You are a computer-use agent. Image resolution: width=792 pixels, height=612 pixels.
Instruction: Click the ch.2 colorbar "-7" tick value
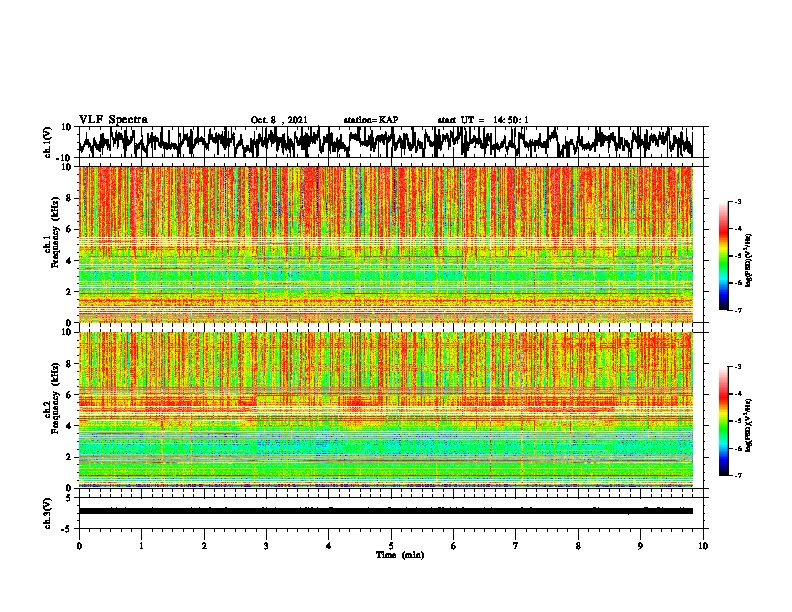[x=738, y=475]
